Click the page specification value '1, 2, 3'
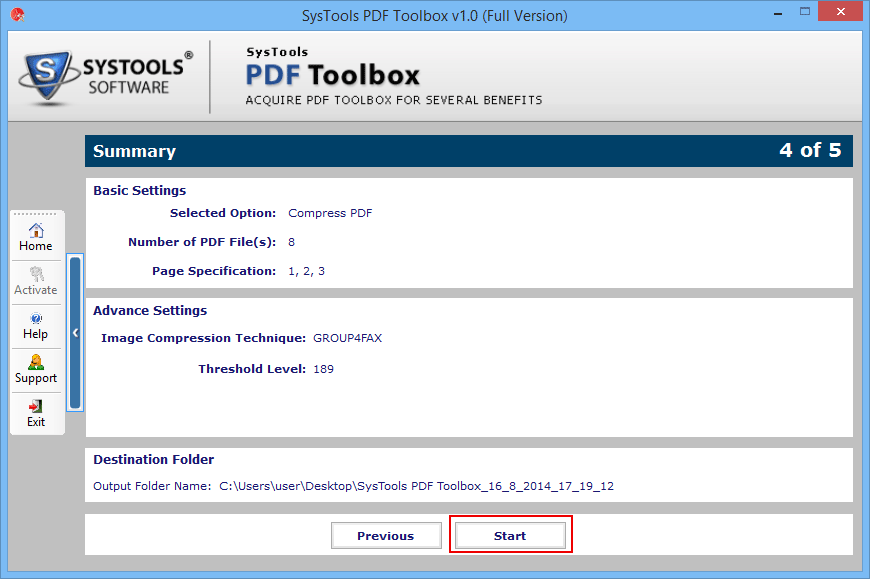The image size is (870, 579). (x=306, y=271)
